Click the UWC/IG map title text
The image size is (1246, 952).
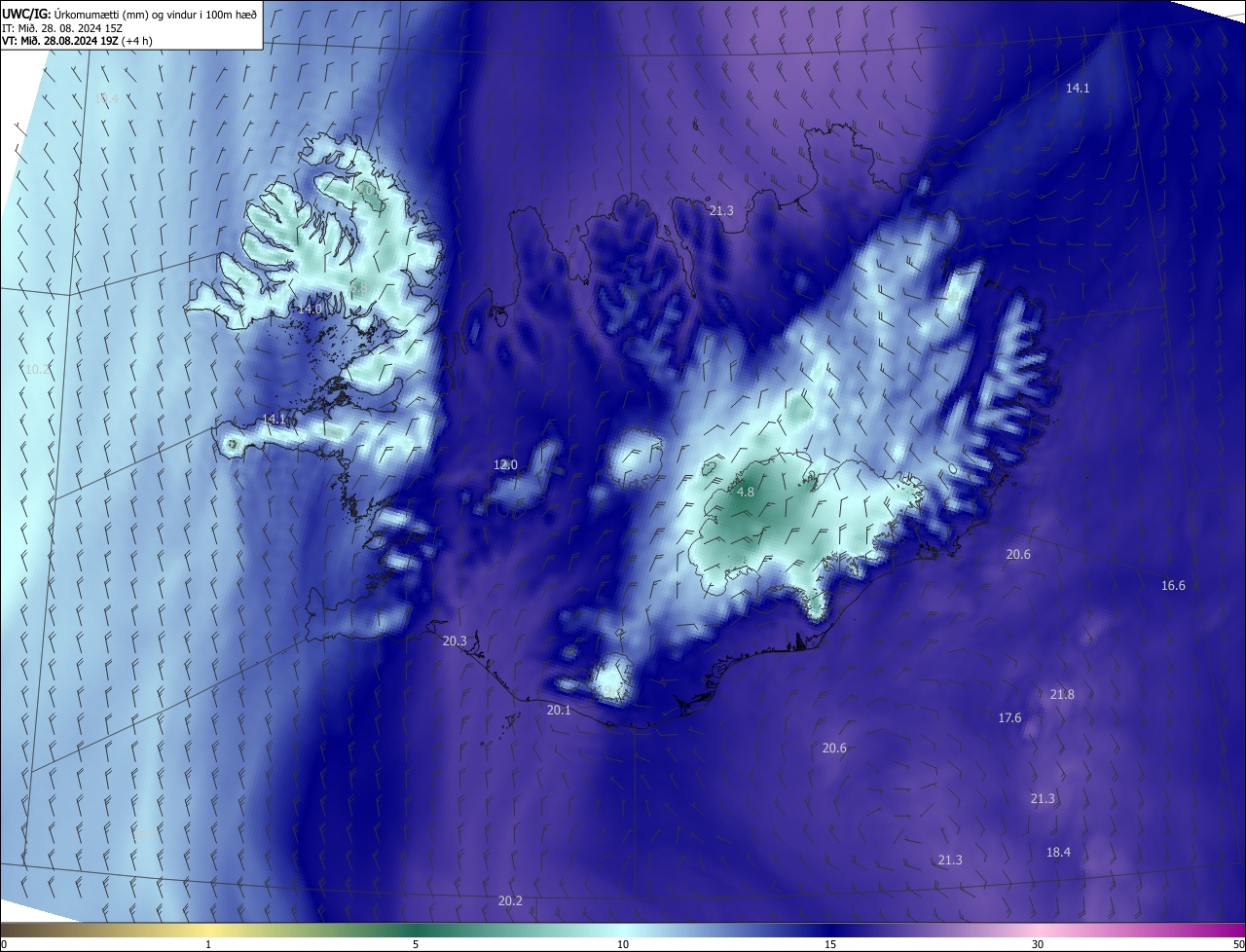(x=129, y=14)
